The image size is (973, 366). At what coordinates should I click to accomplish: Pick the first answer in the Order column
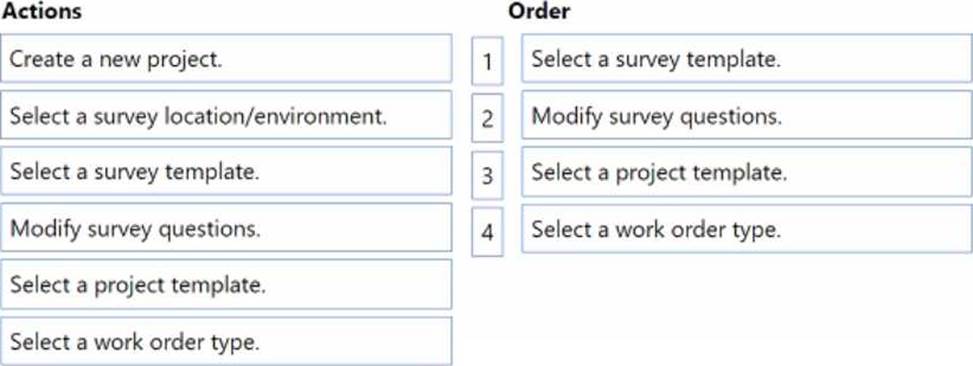coord(747,59)
